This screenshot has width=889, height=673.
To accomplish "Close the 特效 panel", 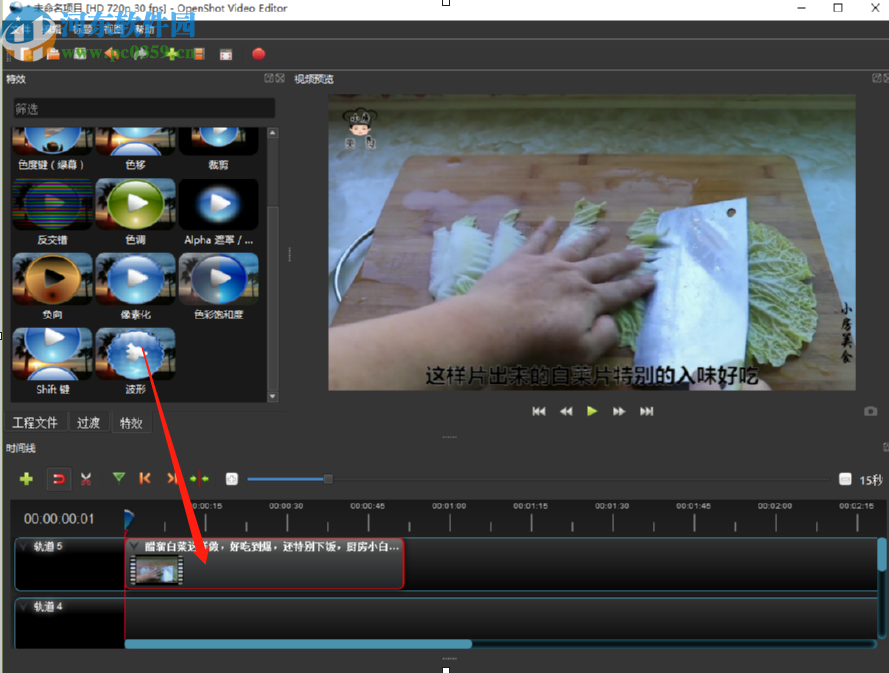I will point(280,78).
